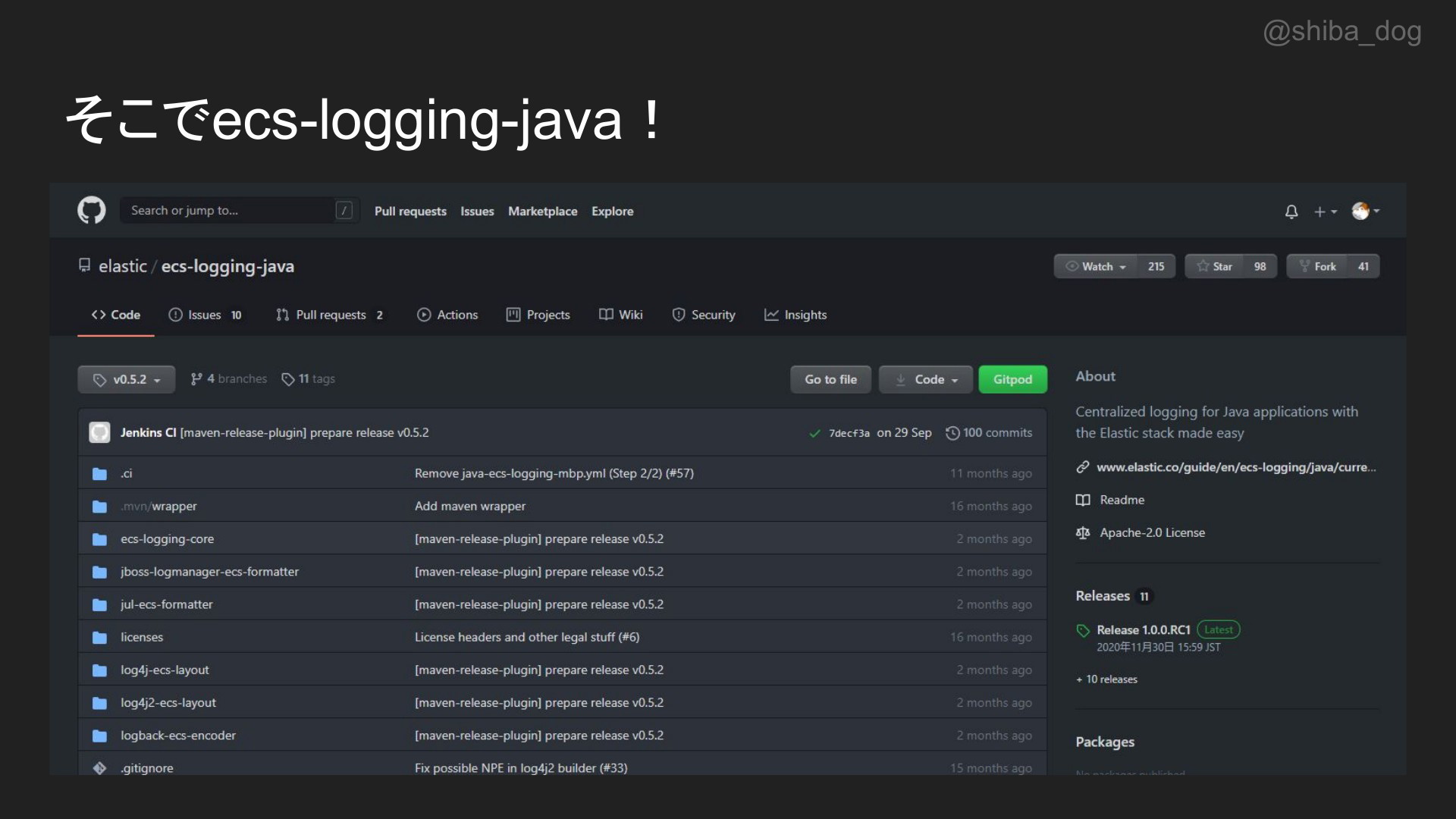Screen dimensions: 1456x819
Task: Click the elastic owner link
Action: pyautogui.click(x=122, y=266)
